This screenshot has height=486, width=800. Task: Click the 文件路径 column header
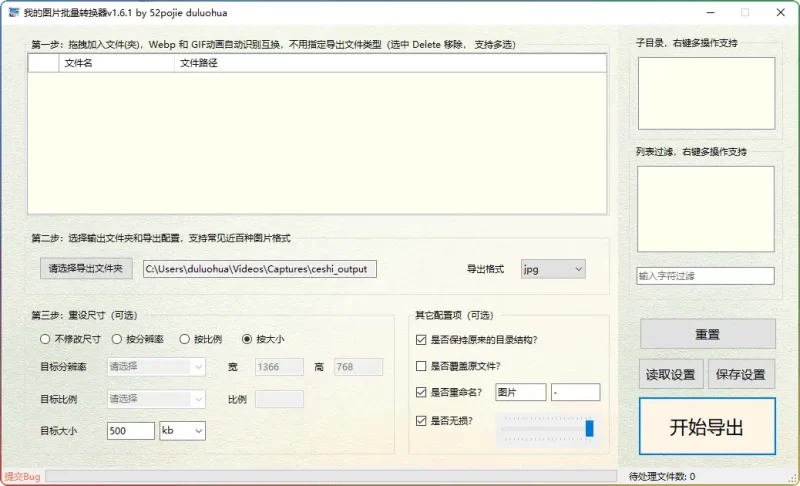(x=198, y=63)
